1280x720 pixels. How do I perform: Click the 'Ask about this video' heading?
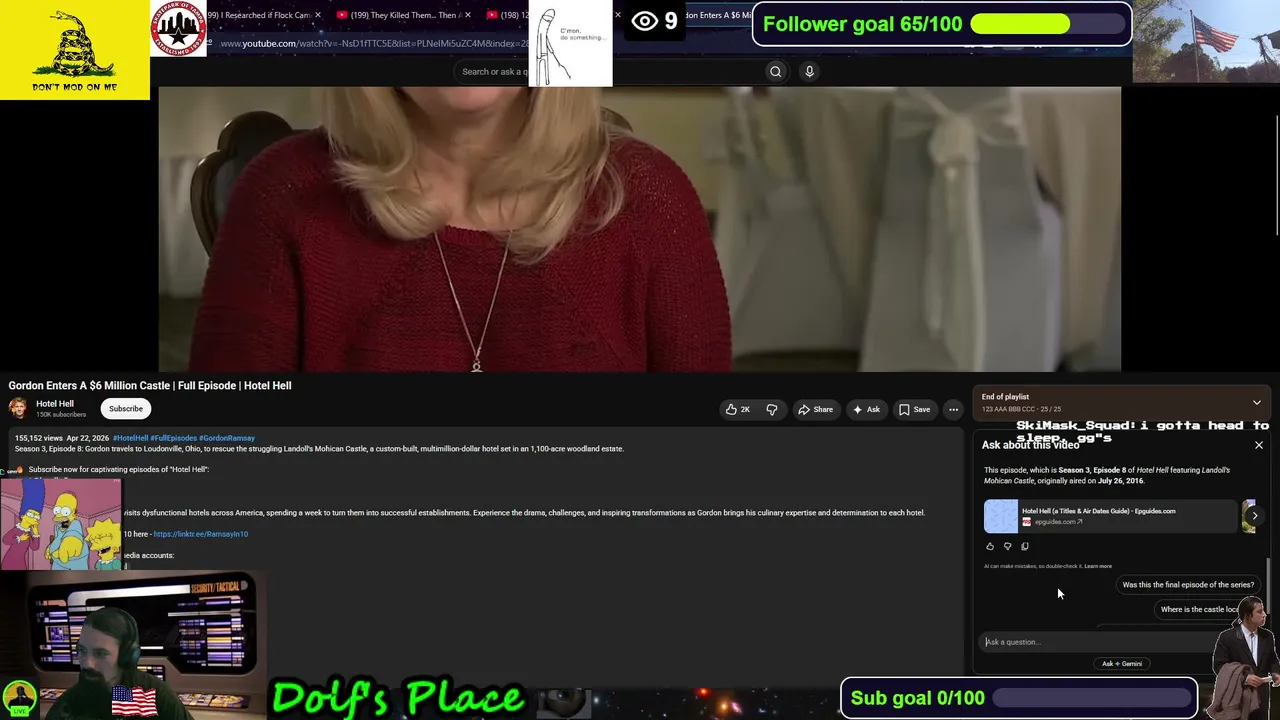1030,445
